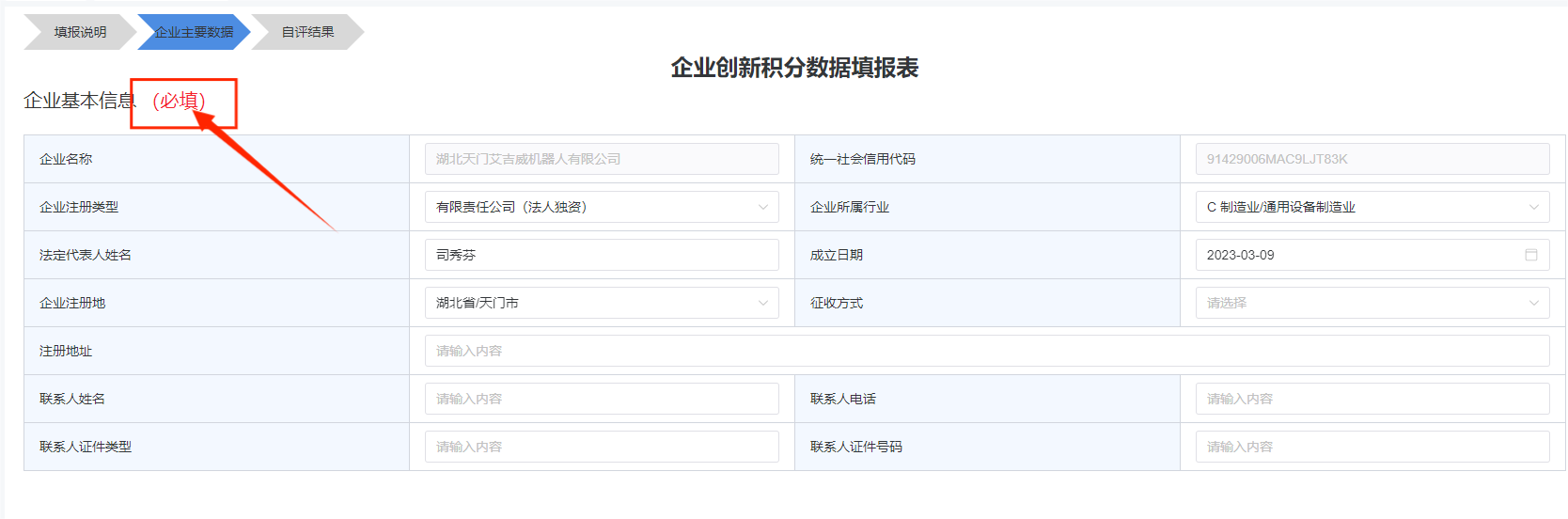Click the 企业所属行业 label cell
Screen dimensions: 1568x519
coord(987,207)
